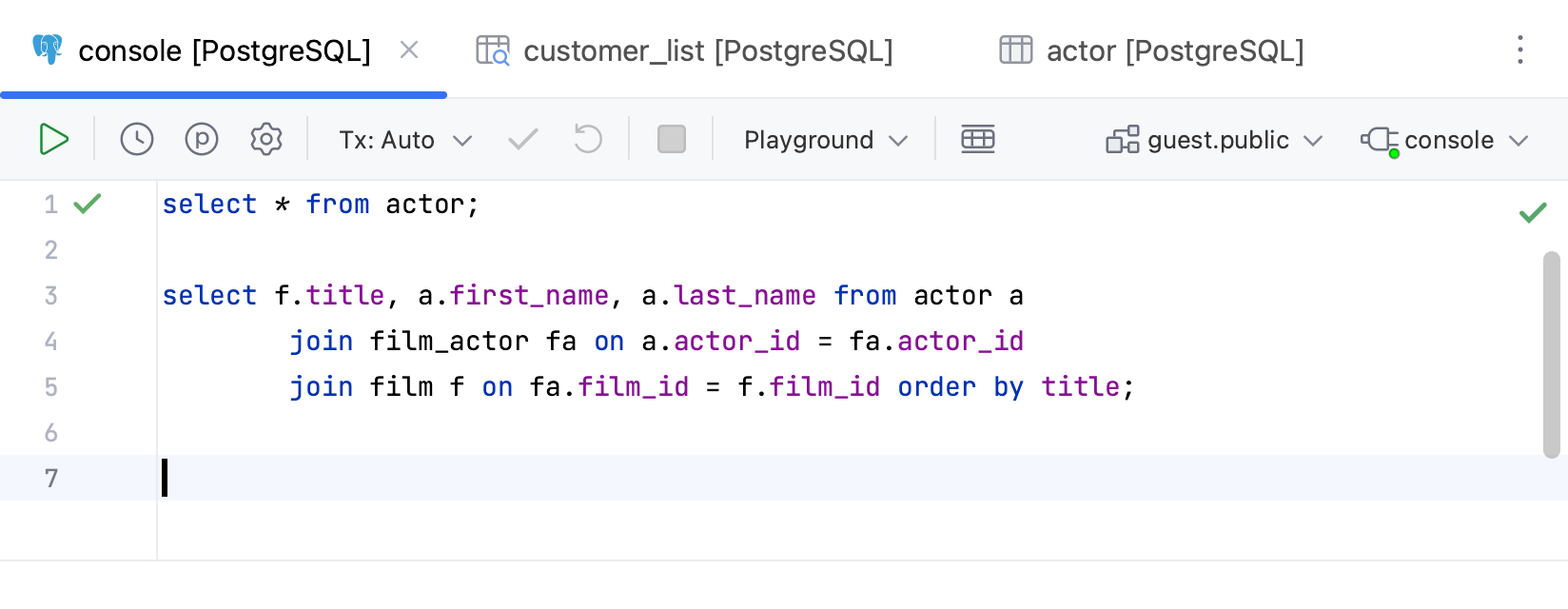The image size is (1568, 609).
Task: Open console settings gear icon
Action: point(266,140)
